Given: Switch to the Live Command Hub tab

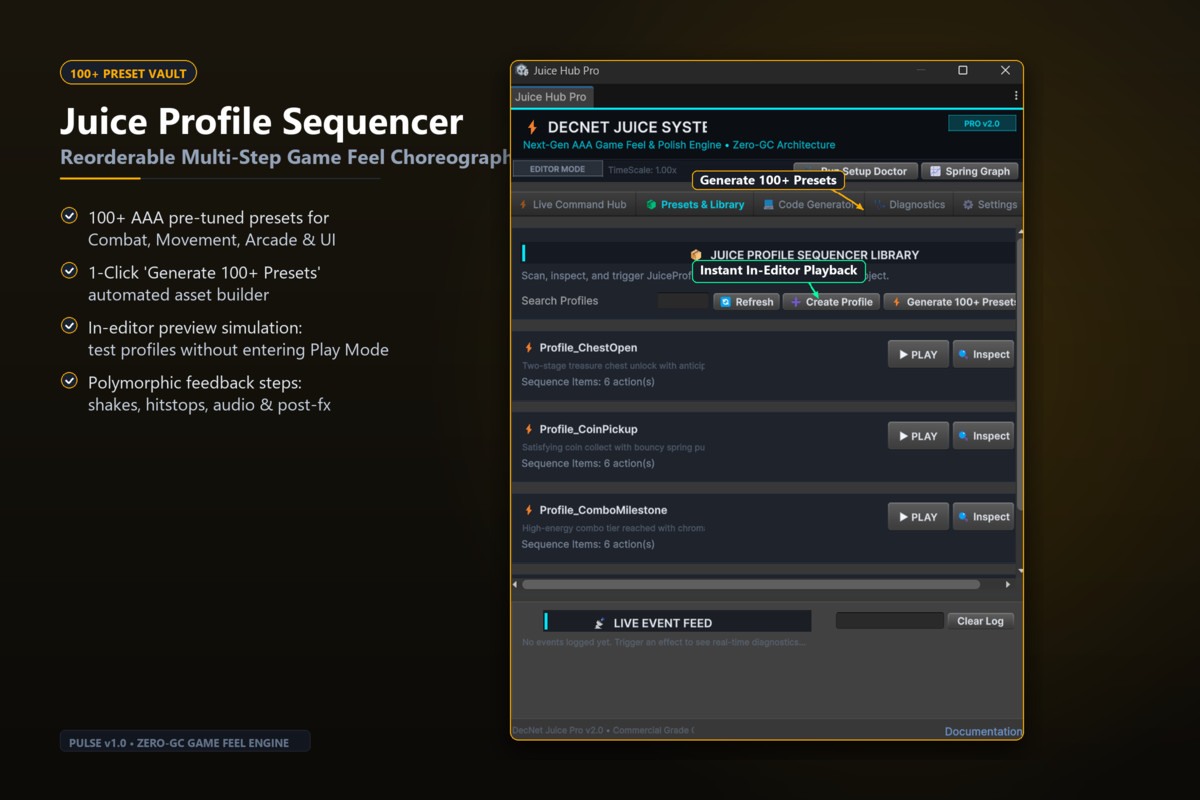Looking at the screenshot, I should (x=572, y=204).
